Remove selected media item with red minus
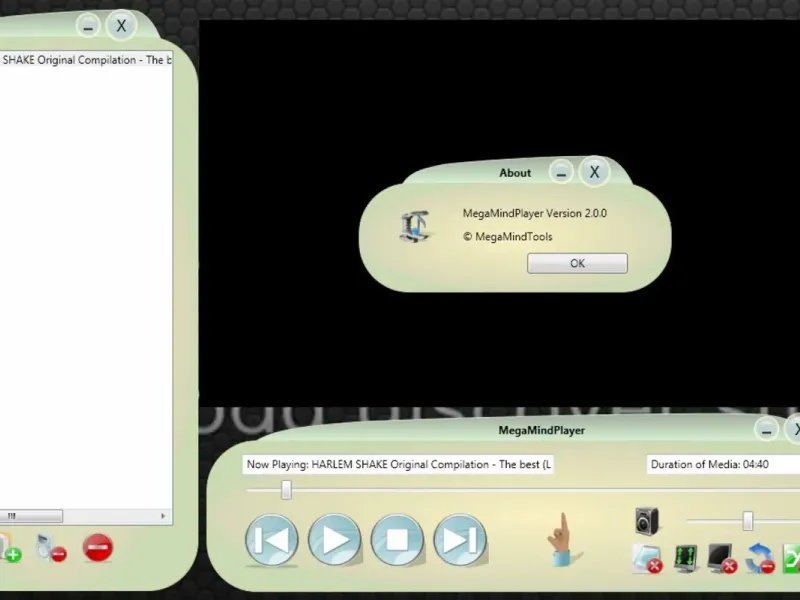Screen dimensions: 800x600 [51, 548]
